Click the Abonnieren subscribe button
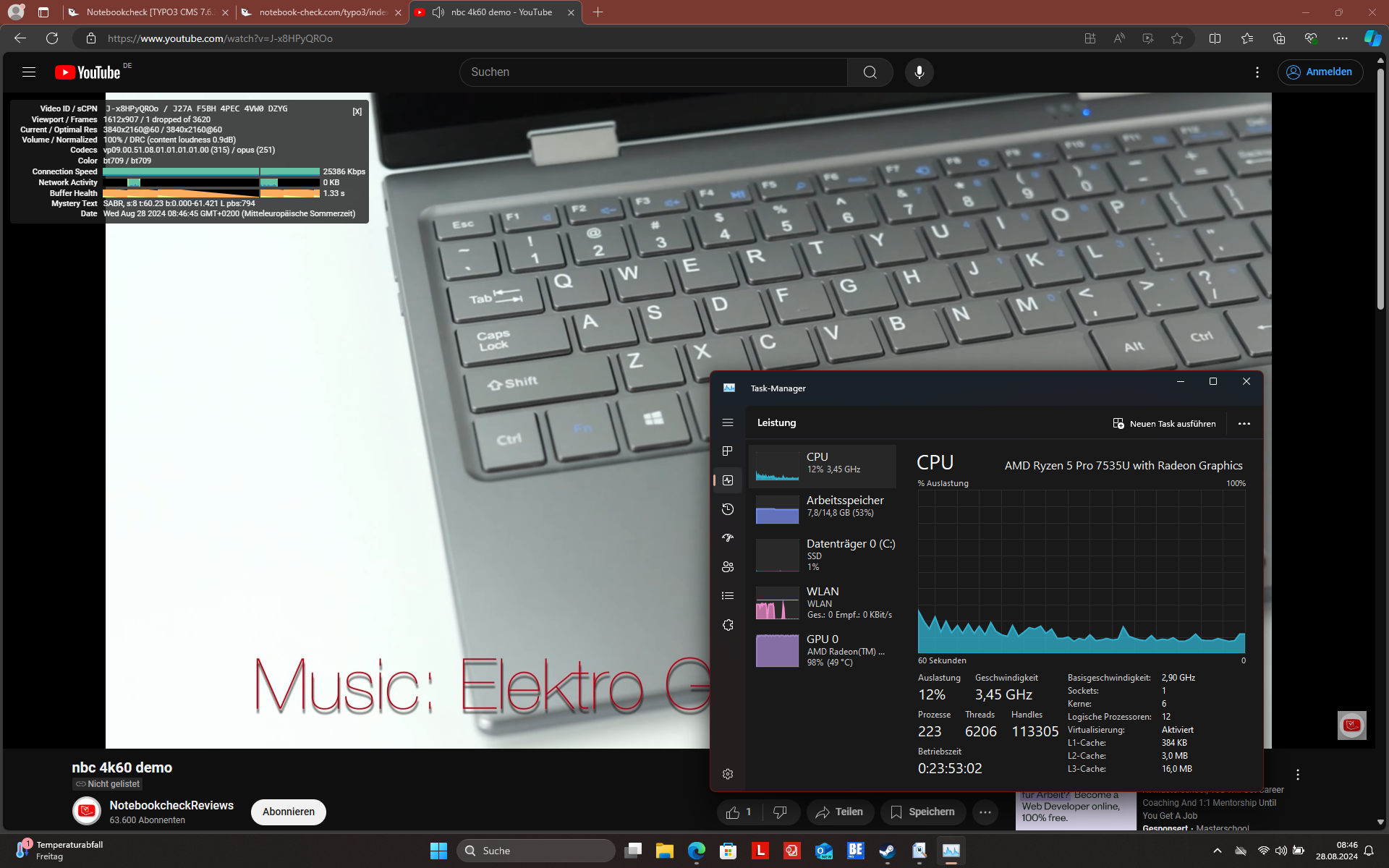Screen dimensions: 1389x868 coord(288,812)
